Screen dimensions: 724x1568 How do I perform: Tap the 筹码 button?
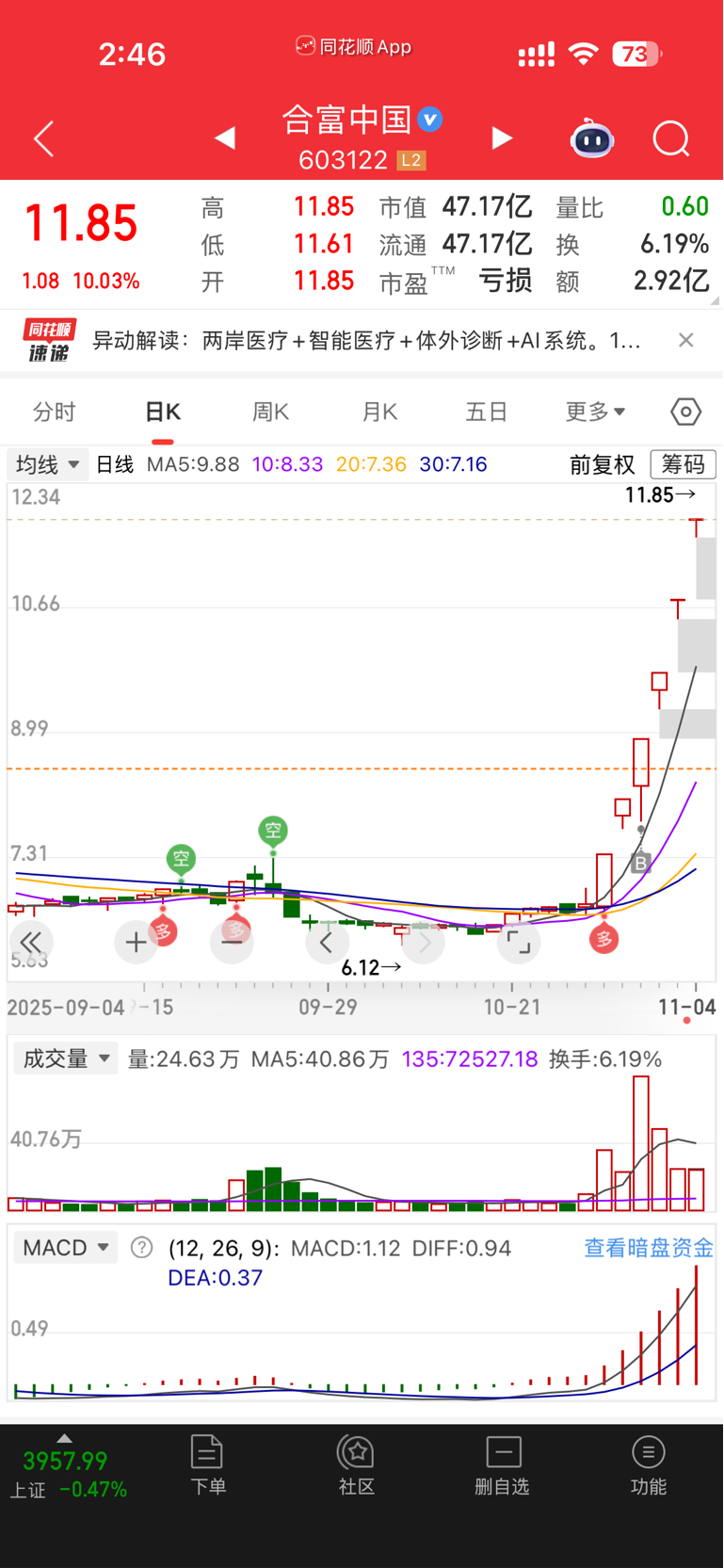tap(684, 464)
